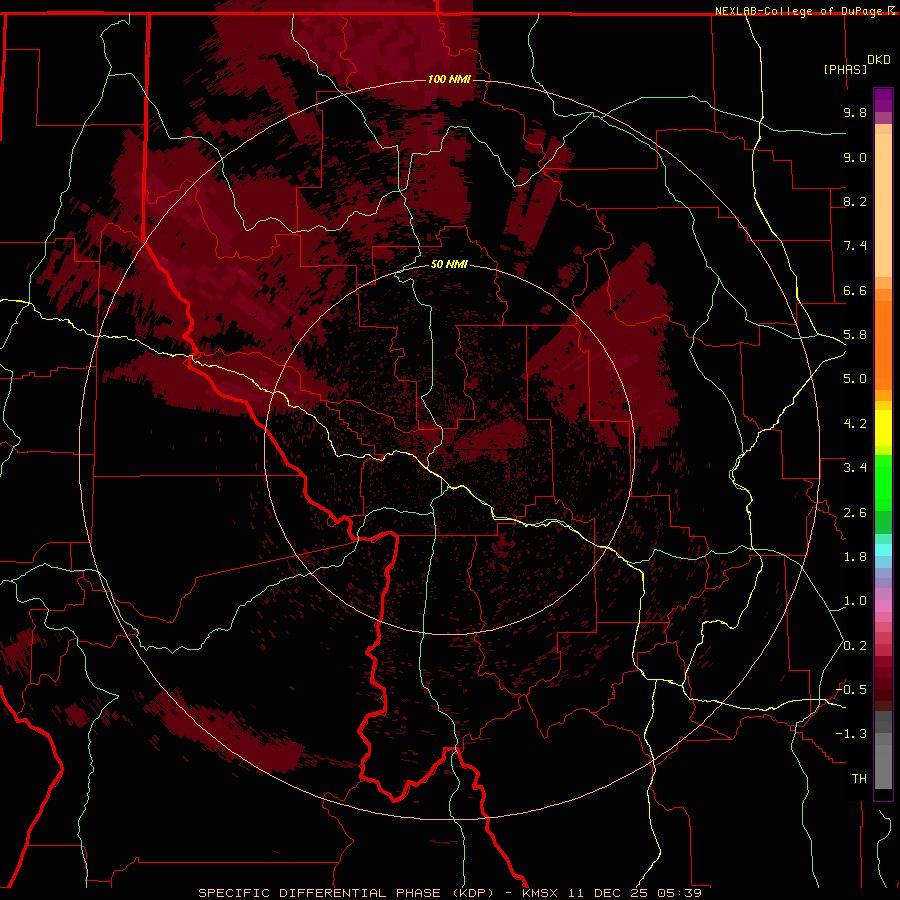Pick the pink segment of the color bar
The width and height of the screenshot is (900, 900).
[883, 606]
